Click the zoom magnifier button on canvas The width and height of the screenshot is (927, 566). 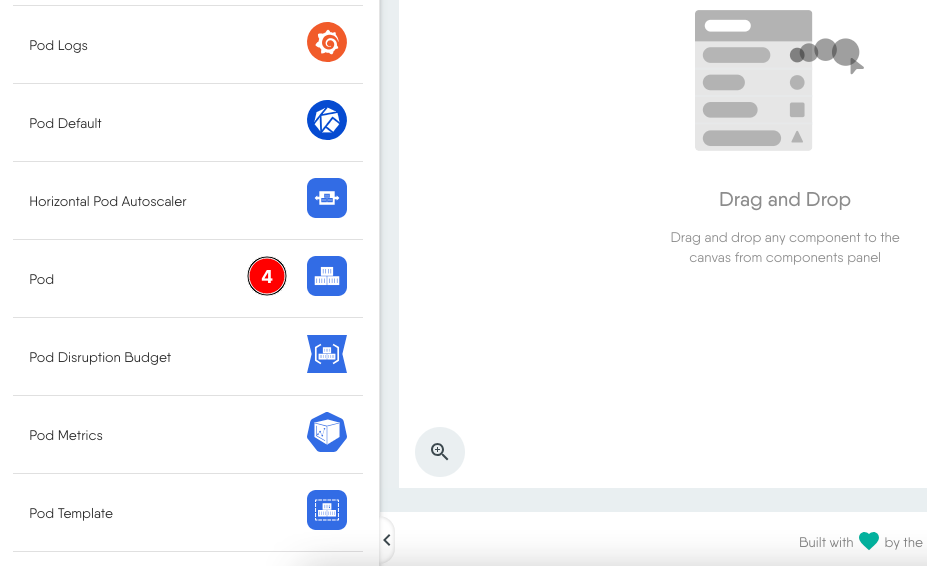[x=440, y=452]
